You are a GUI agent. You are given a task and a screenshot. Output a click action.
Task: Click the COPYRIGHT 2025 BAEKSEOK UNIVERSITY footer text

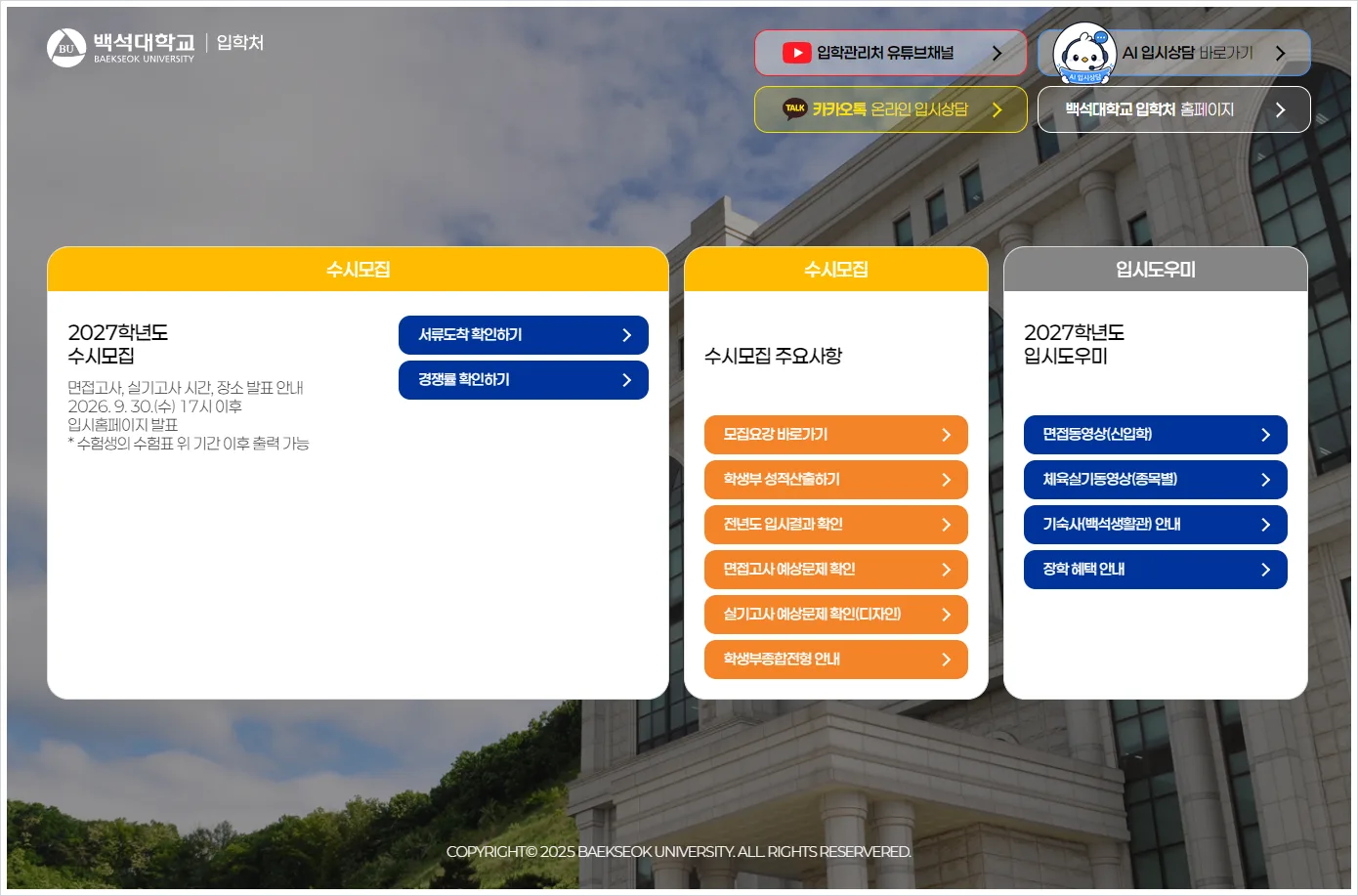[x=679, y=852]
